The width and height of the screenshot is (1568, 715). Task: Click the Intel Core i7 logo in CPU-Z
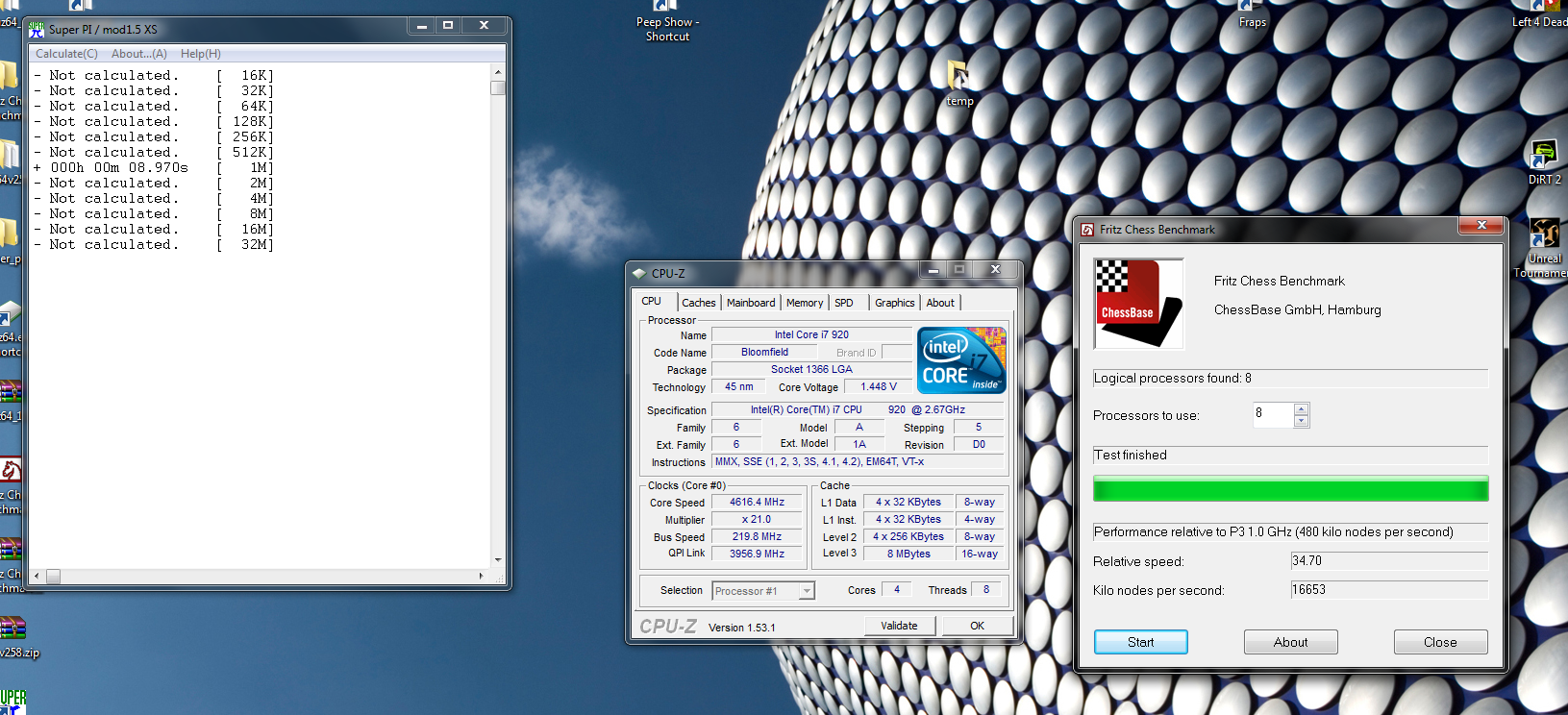click(961, 360)
